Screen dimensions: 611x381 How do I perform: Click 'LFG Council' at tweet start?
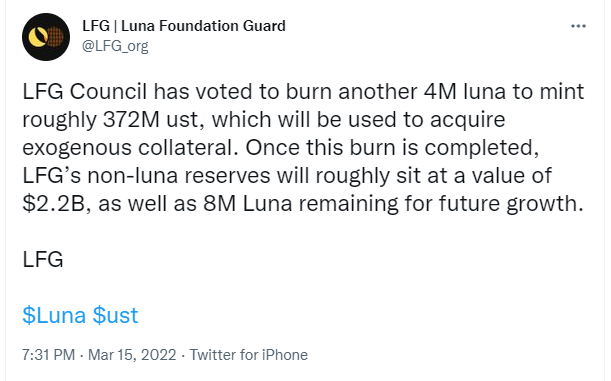click(x=85, y=92)
